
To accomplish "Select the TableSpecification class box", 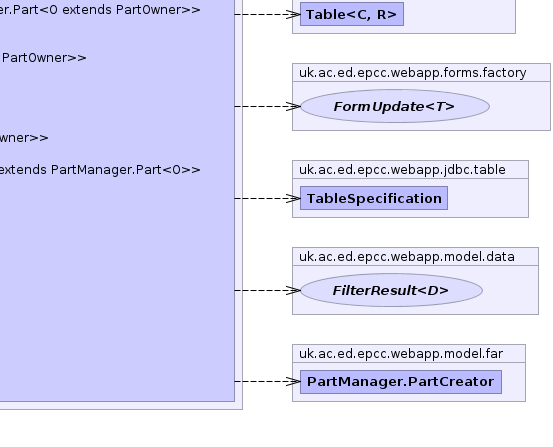I will click(374, 198).
